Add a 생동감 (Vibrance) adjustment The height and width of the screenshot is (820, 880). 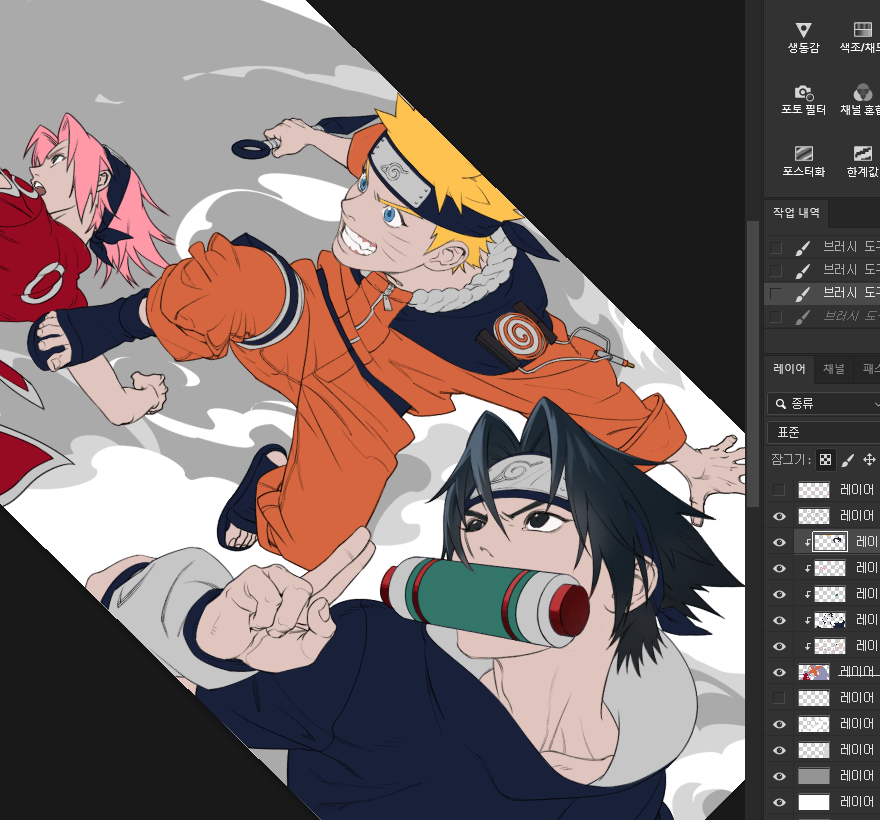pyautogui.click(x=803, y=38)
